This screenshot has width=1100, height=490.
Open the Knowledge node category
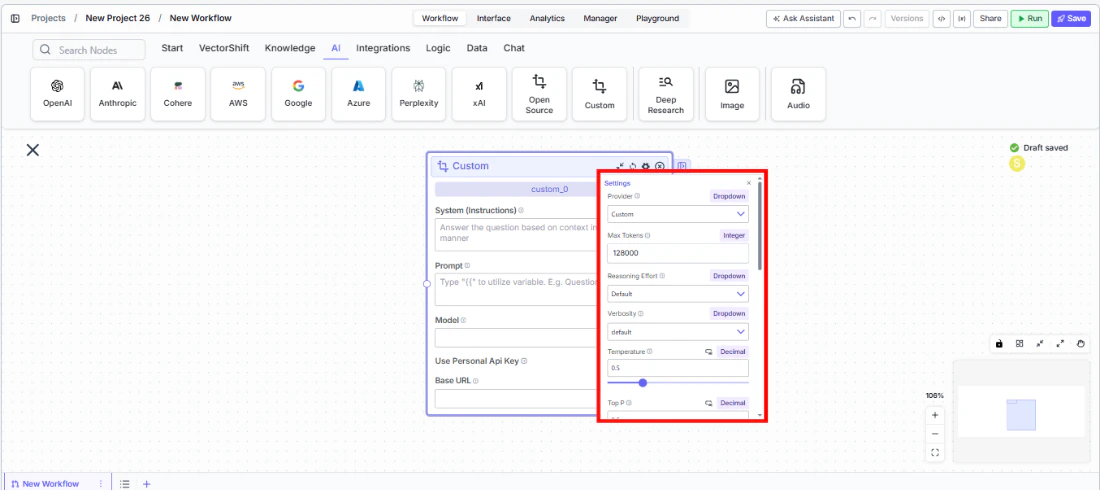click(x=290, y=48)
